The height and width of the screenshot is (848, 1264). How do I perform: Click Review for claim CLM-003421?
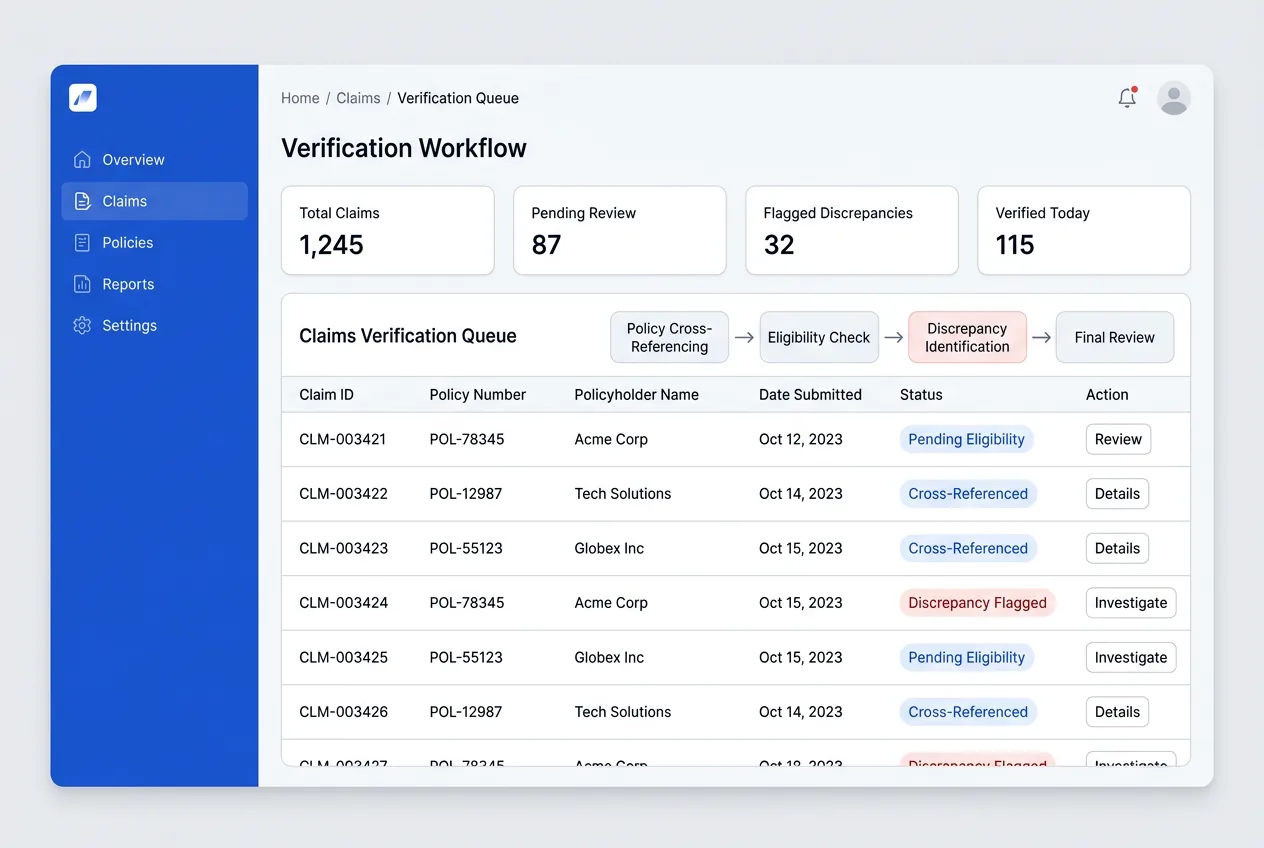[1118, 439]
